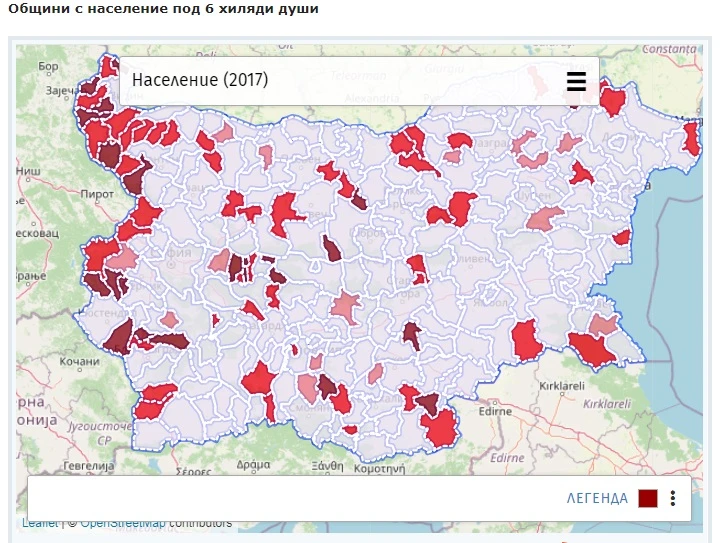Click the Constanta label on the map
The height and width of the screenshot is (543, 721).
(x=669, y=48)
